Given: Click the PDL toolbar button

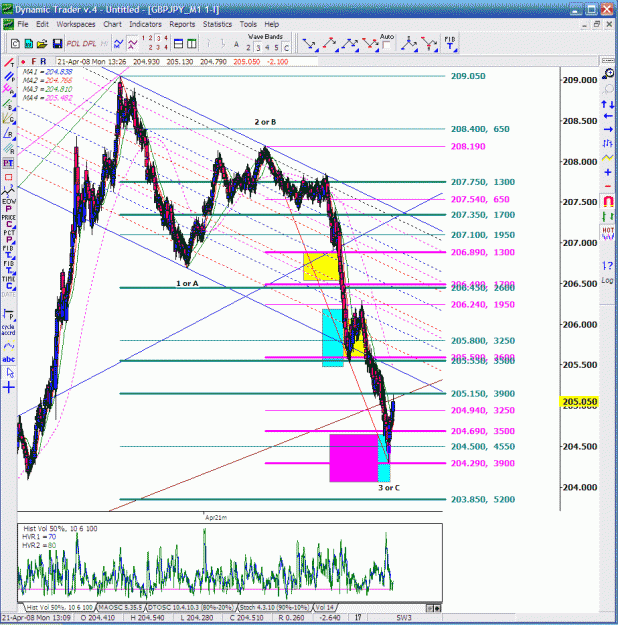Looking at the screenshot, I should coord(73,44).
